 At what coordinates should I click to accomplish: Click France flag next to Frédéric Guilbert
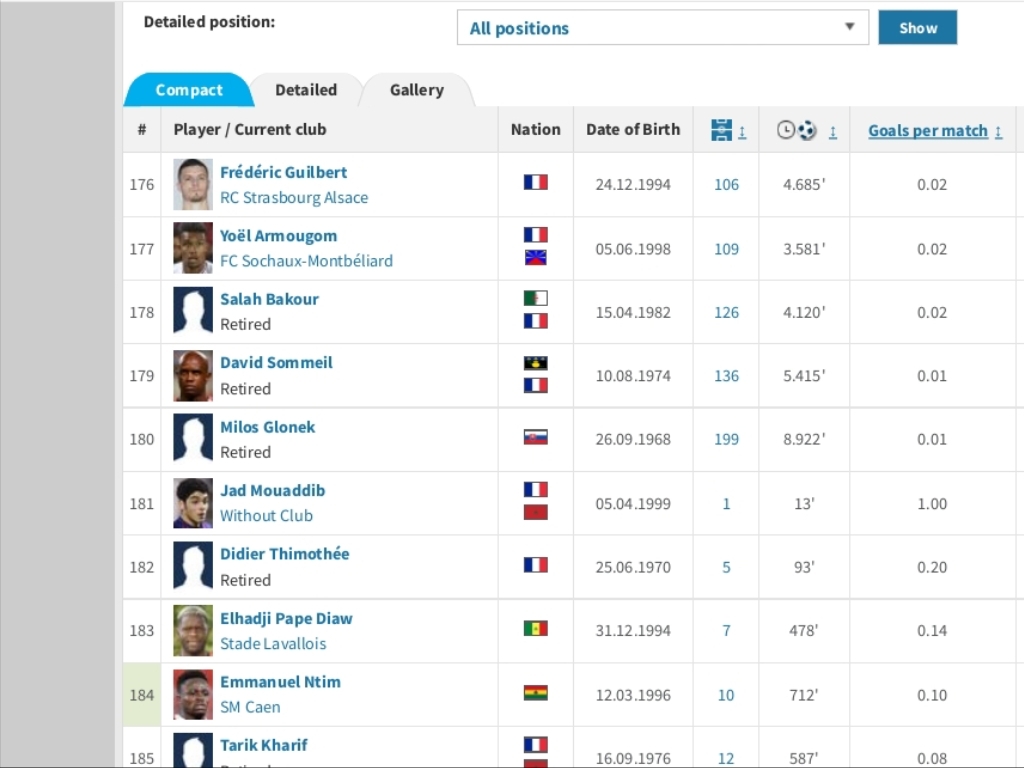tap(536, 182)
